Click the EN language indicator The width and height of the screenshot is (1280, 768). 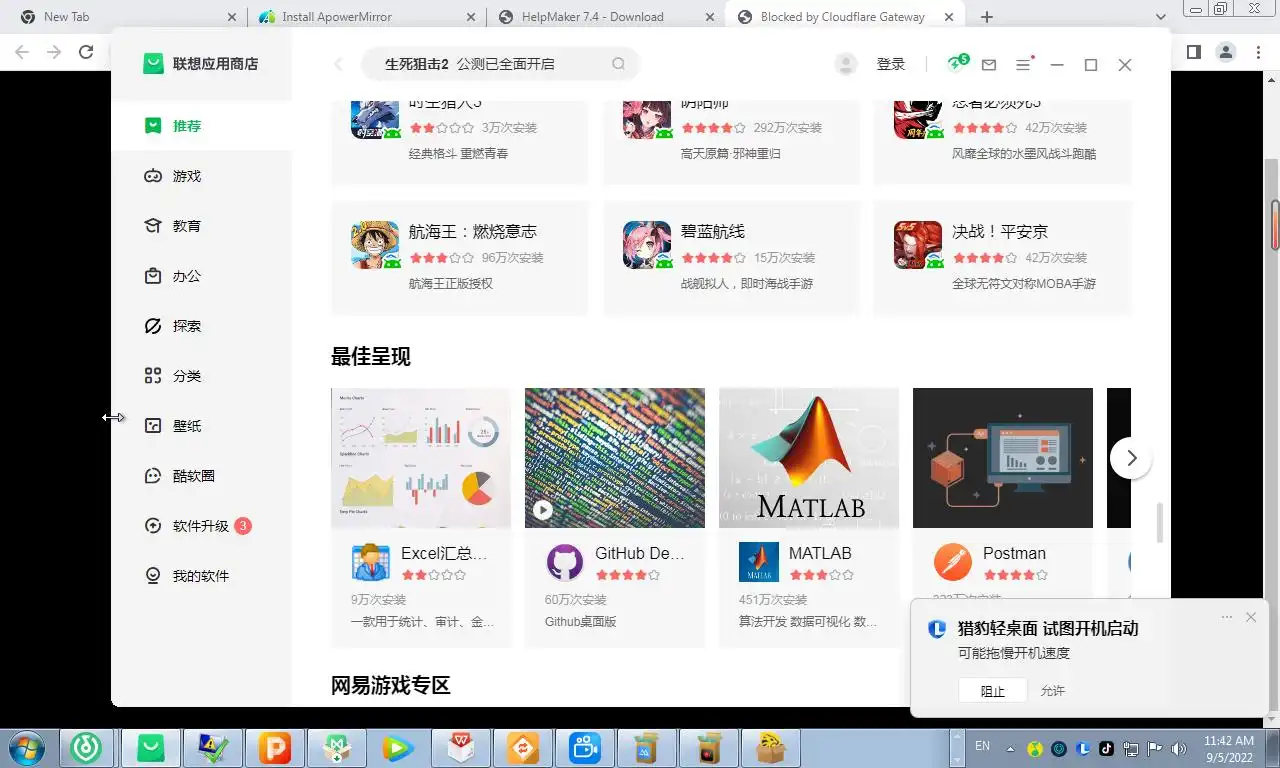[x=982, y=746]
